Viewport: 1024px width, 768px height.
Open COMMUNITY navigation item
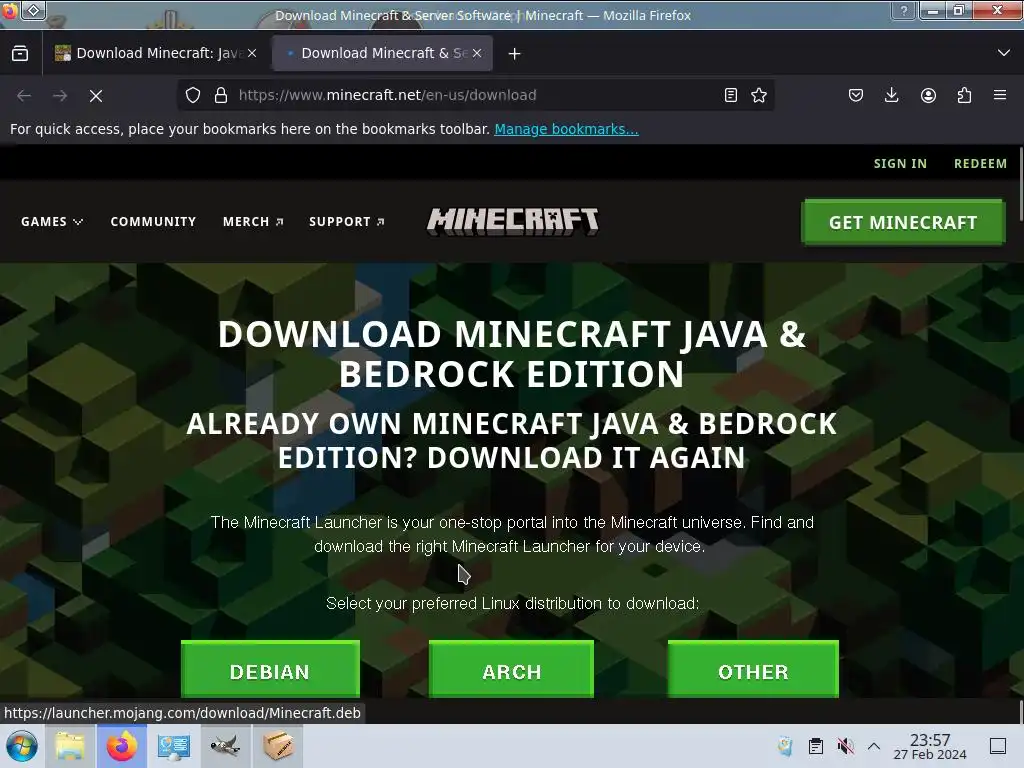(153, 221)
